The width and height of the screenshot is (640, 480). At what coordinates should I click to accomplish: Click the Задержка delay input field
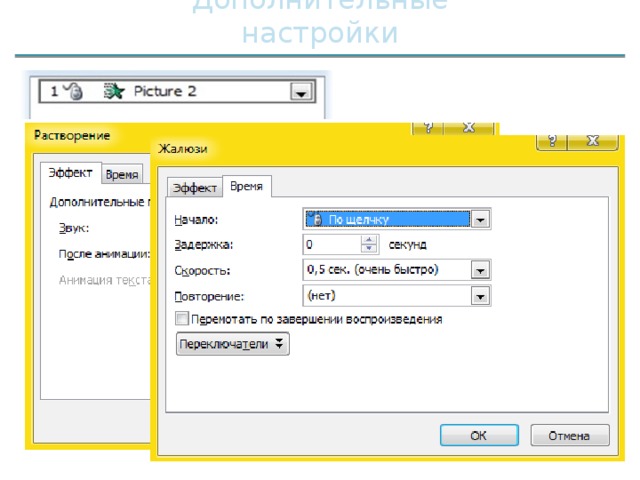332,244
